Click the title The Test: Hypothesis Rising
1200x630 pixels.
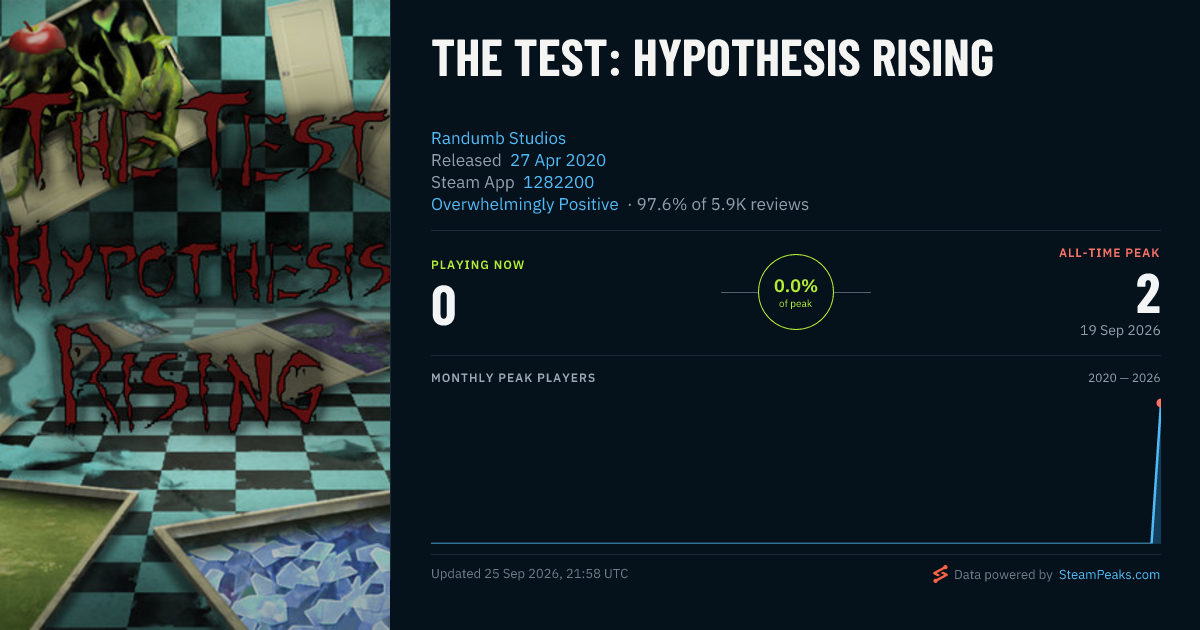point(712,59)
